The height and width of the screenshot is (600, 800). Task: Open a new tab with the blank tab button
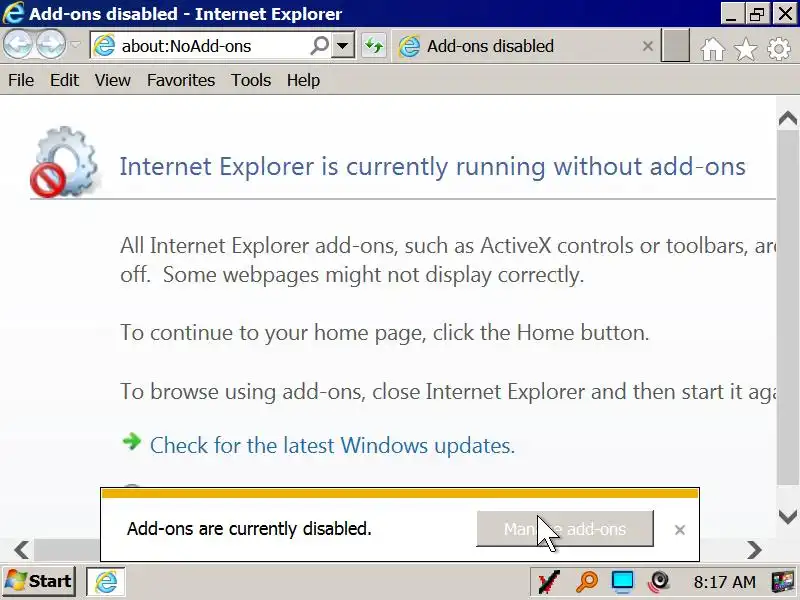click(676, 45)
